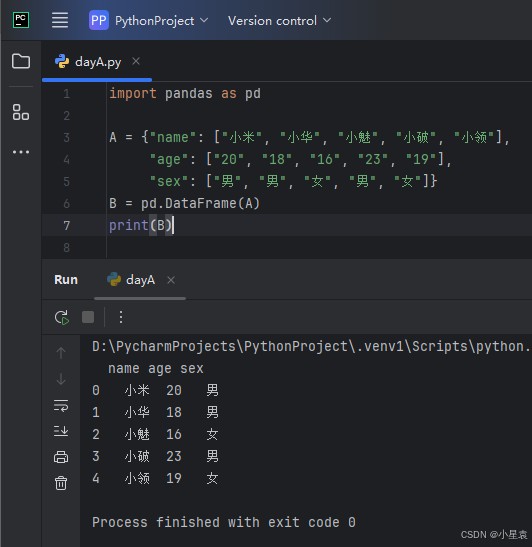Print the console output
Image resolution: width=532 pixels, height=547 pixels.
[x=61, y=457]
